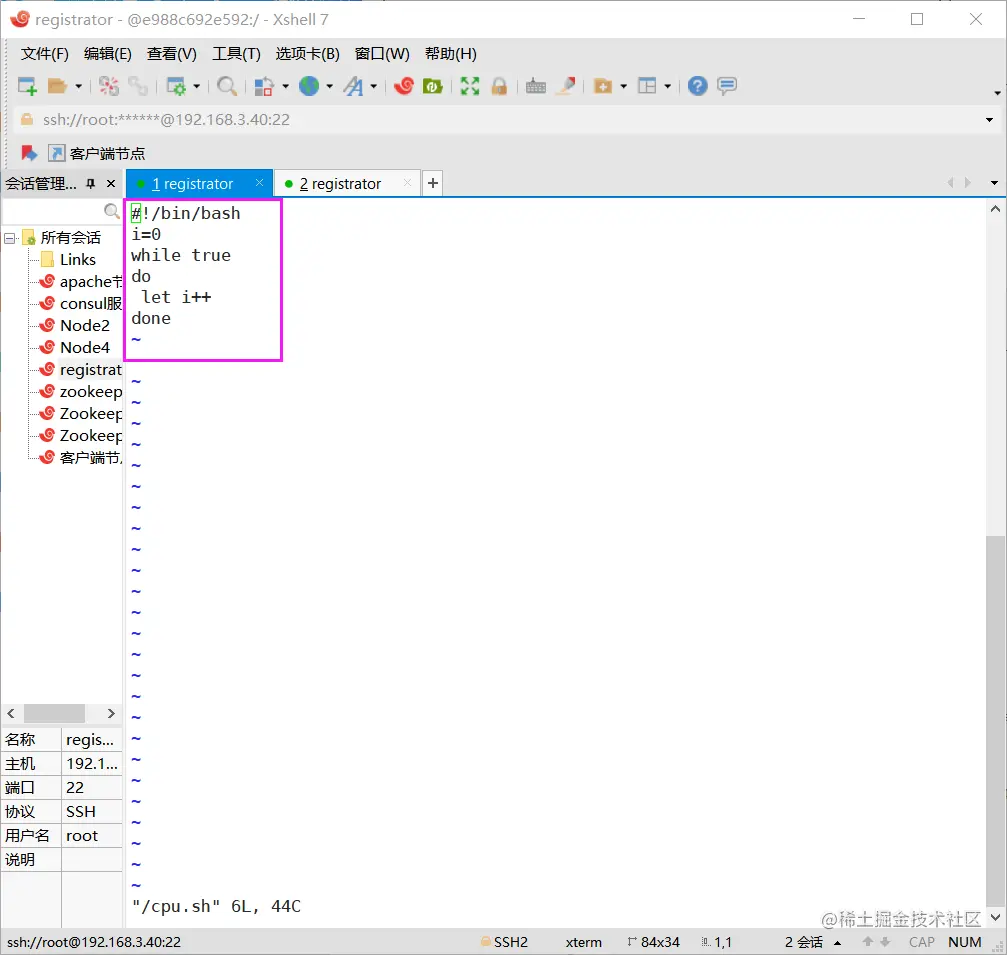Click the color scheme toolbar icon
Image resolution: width=1007 pixels, height=955 pixels.
coord(264,85)
